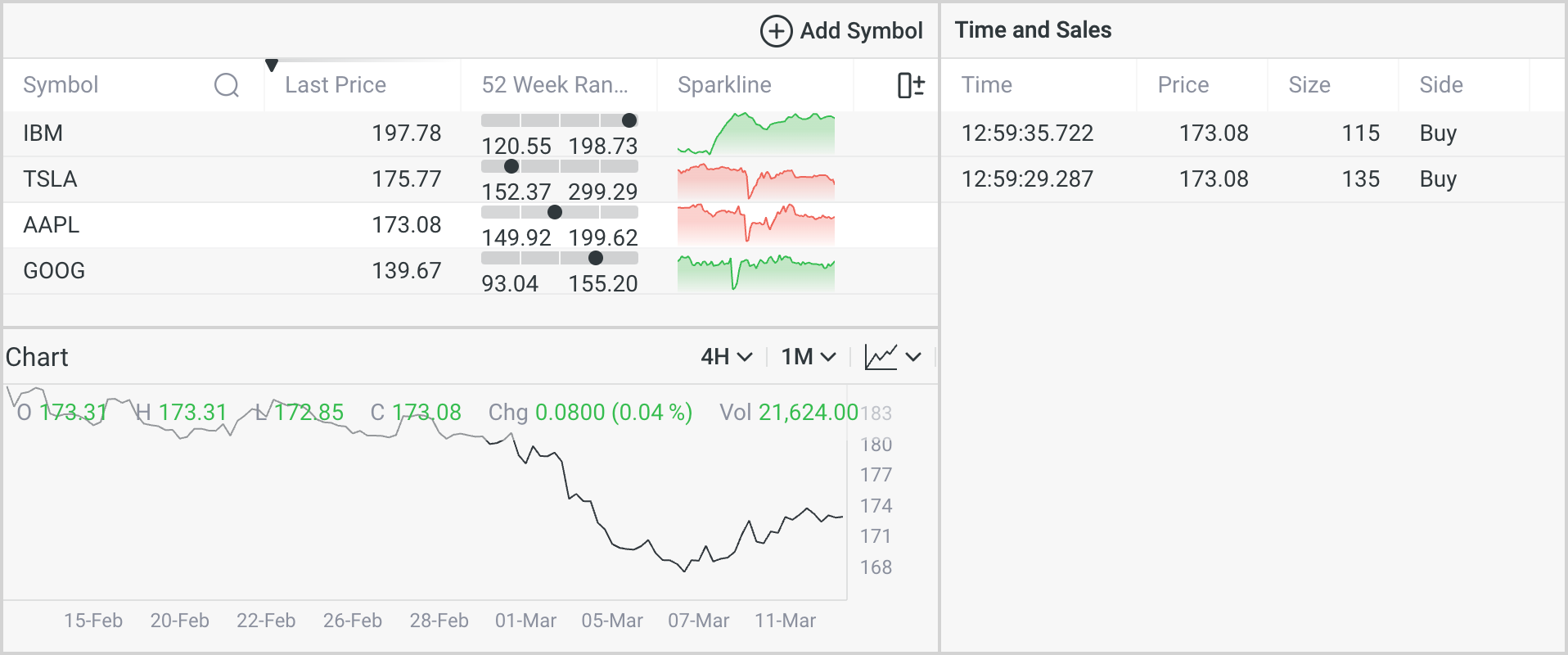Click the 01-Mar date axis label
This screenshot has height=655, width=1568.
pos(525,621)
